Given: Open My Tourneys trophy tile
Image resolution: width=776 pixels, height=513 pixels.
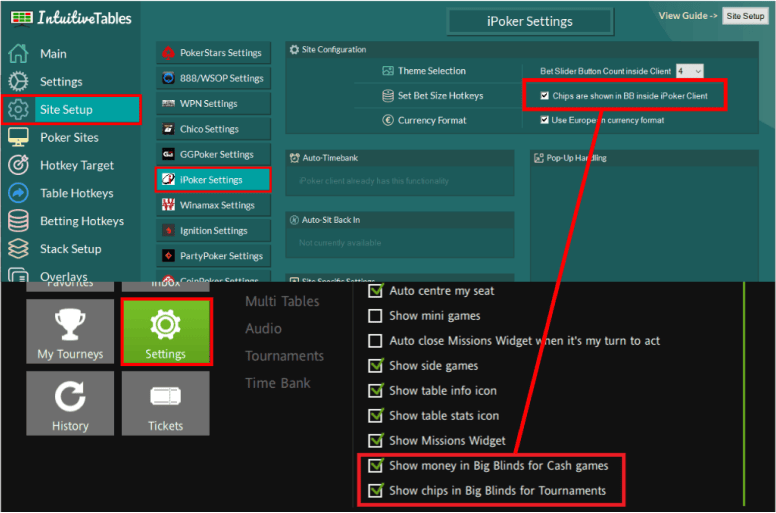Looking at the screenshot, I should point(70,331).
